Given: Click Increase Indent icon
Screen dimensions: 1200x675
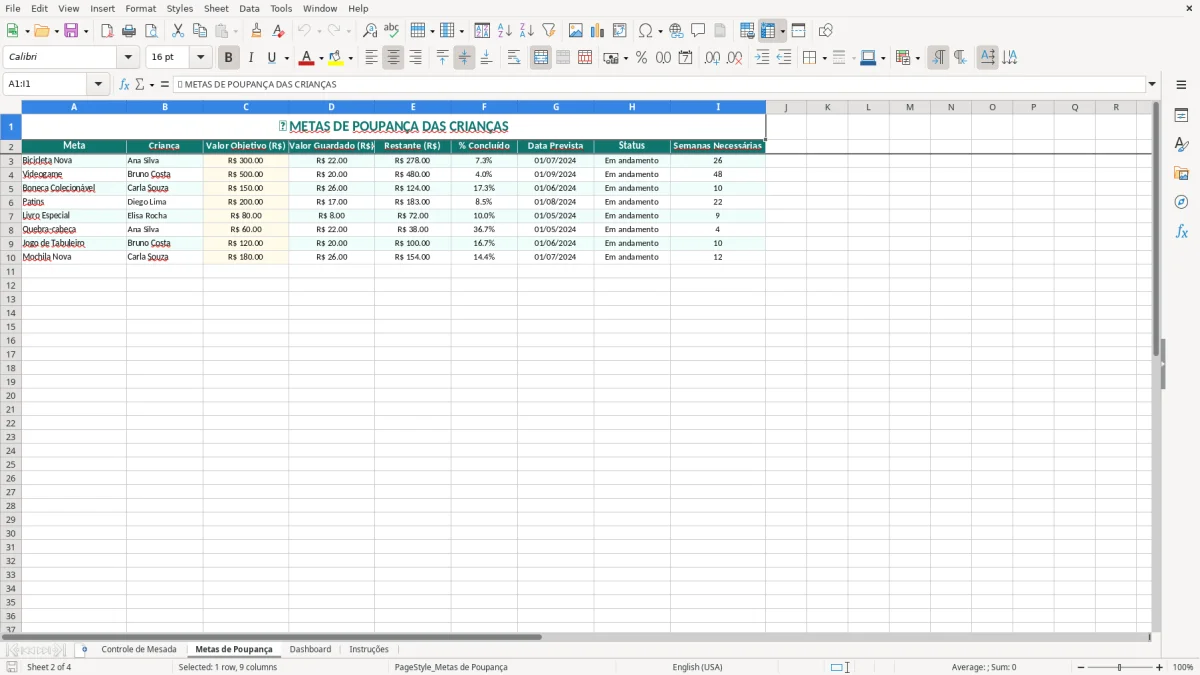Looking at the screenshot, I should pyautogui.click(x=762, y=58).
